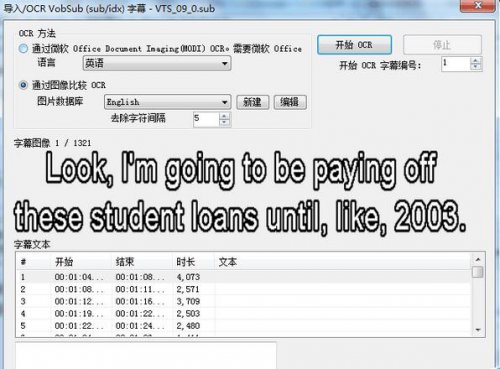Click the character spacing field showing 5
The width and height of the screenshot is (500, 369).
pos(206,119)
